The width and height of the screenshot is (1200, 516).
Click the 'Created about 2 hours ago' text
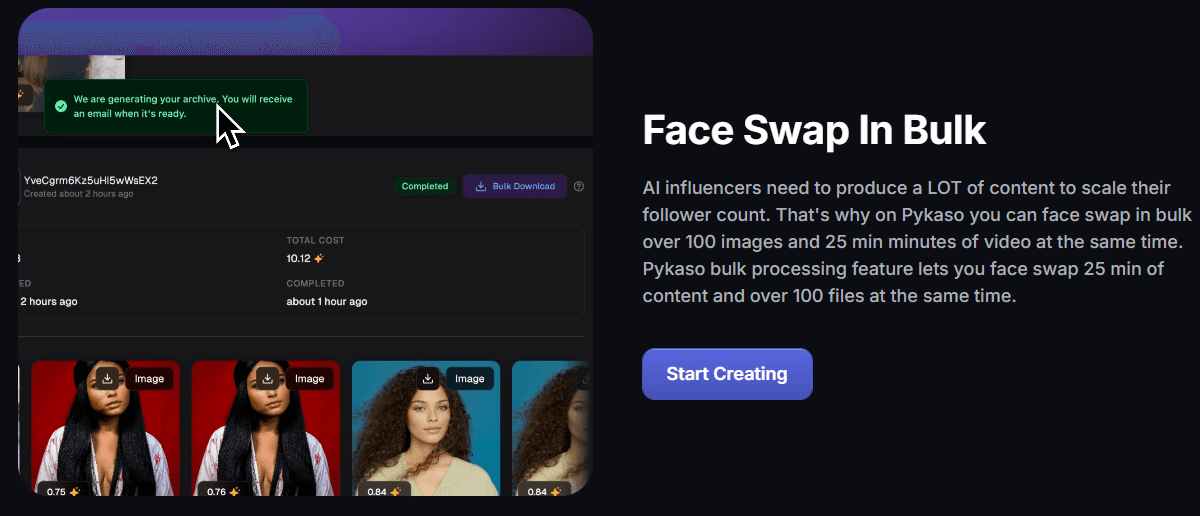click(79, 194)
